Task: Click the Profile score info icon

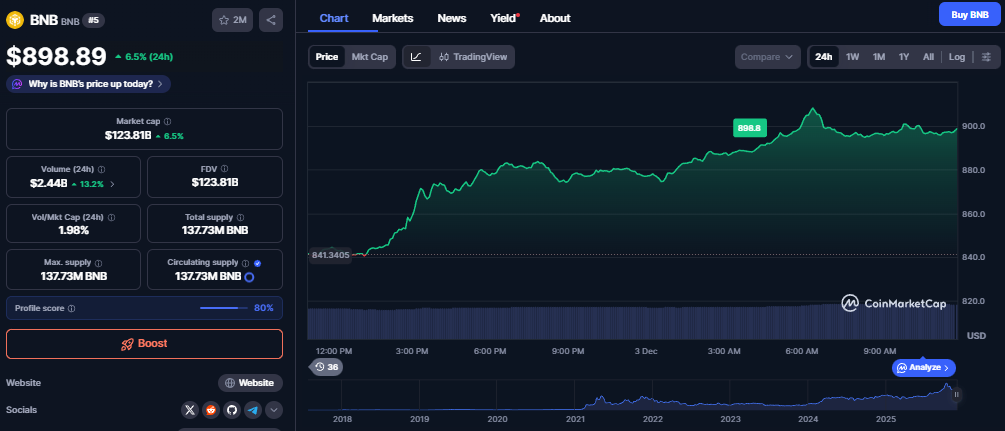Action: click(71, 308)
